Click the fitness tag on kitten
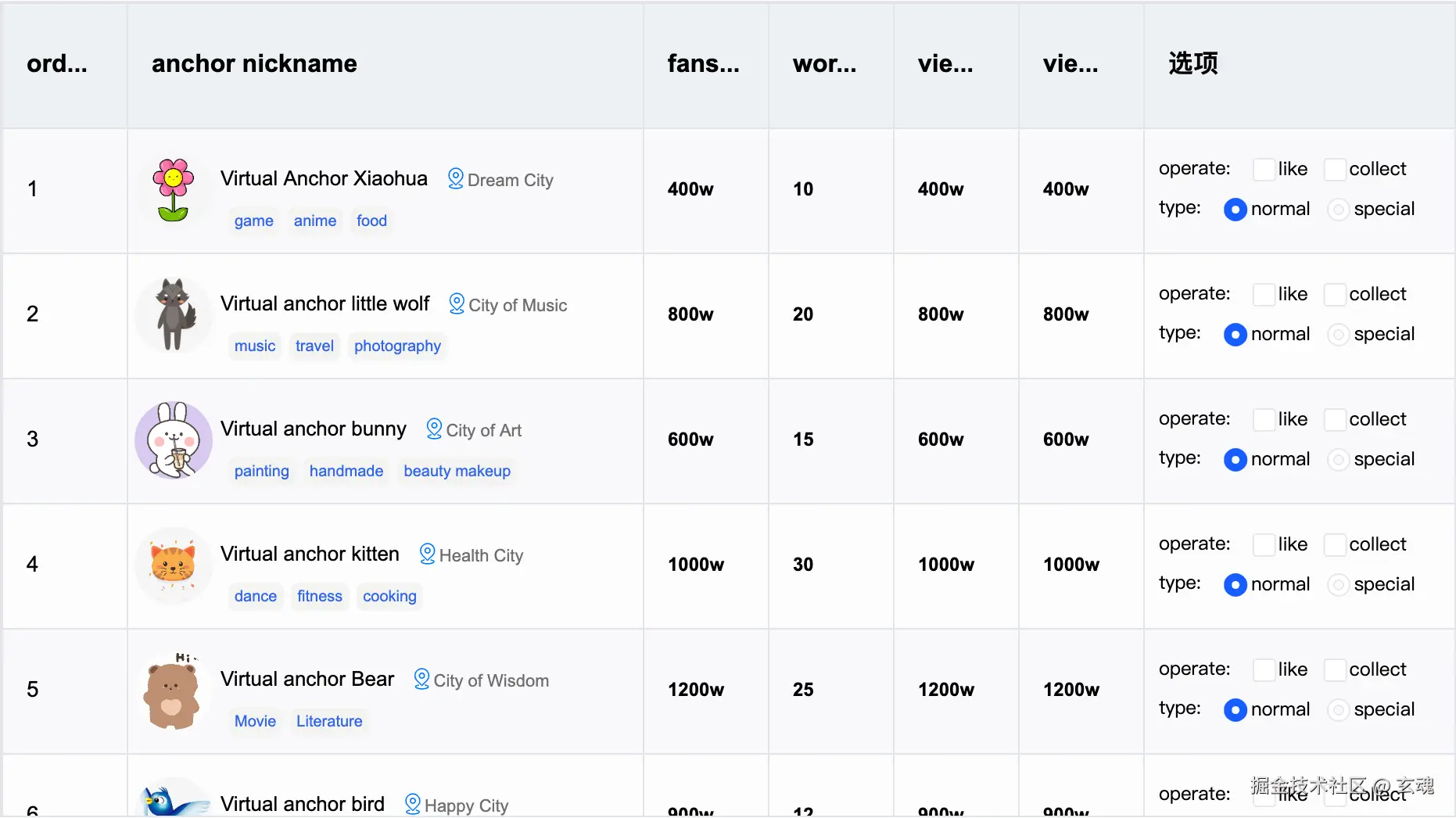 click(x=319, y=596)
